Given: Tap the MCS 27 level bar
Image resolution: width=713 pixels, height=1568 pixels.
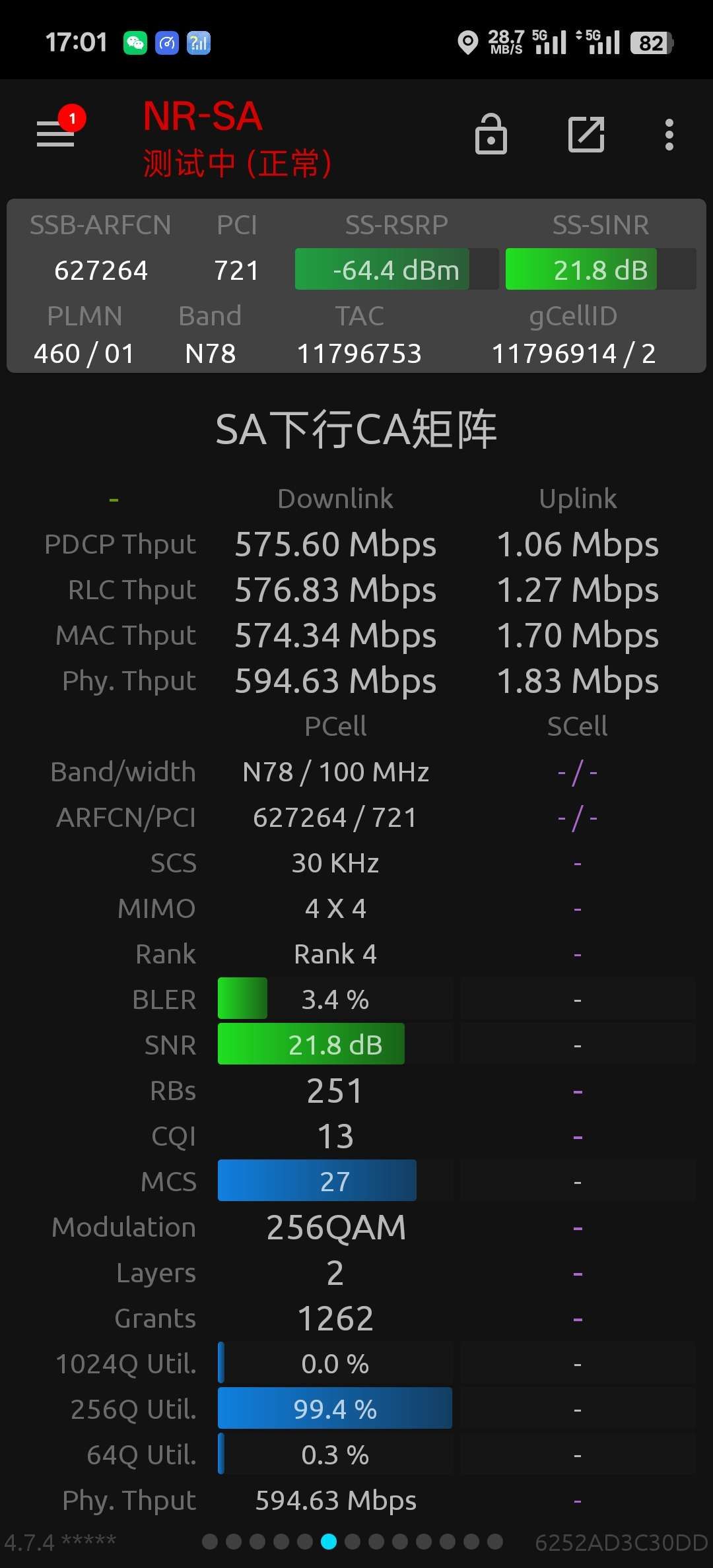Looking at the screenshot, I should pyautogui.click(x=335, y=1181).
